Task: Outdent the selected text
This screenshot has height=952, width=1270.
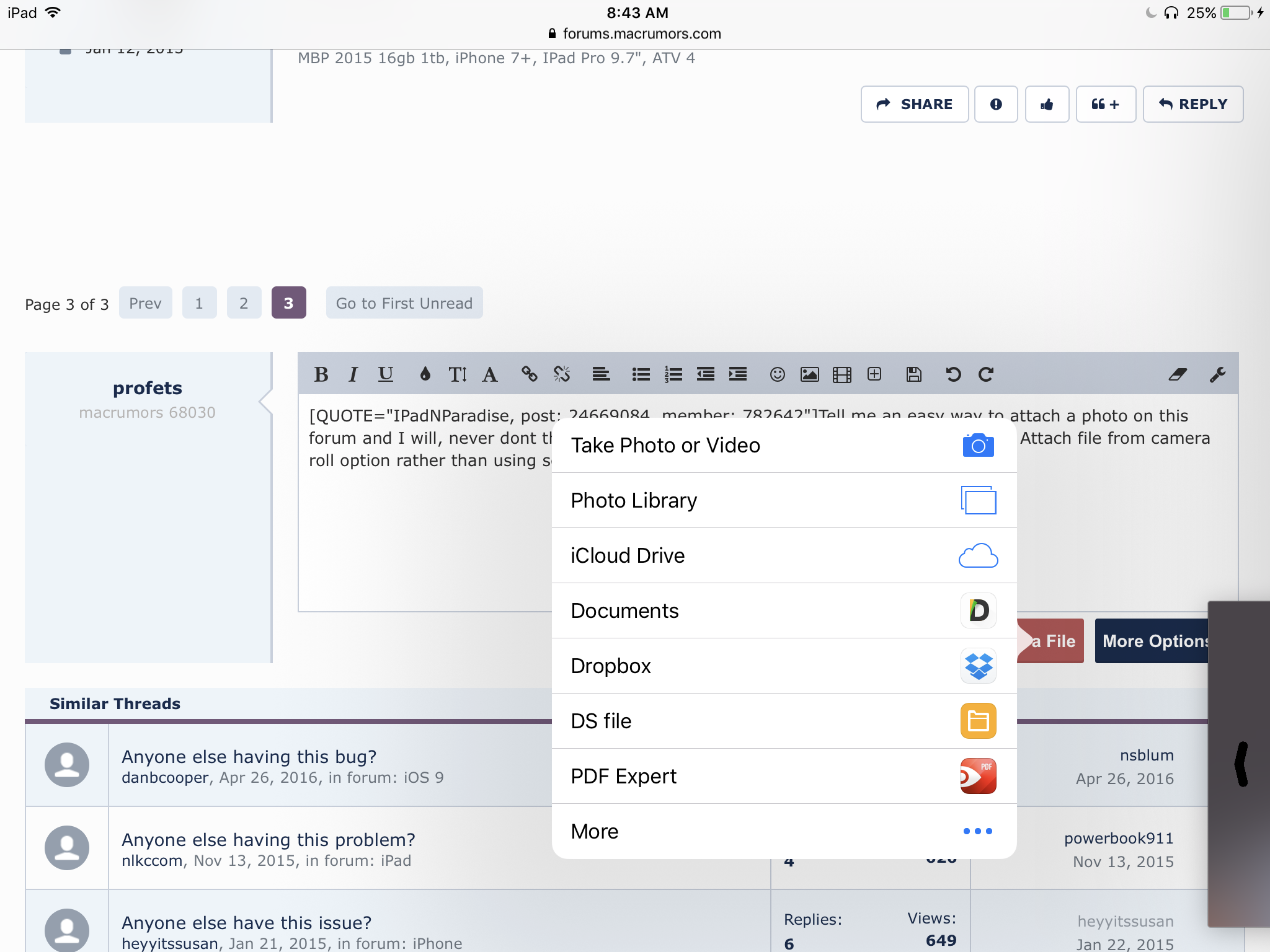Action: tap(706, 374)
